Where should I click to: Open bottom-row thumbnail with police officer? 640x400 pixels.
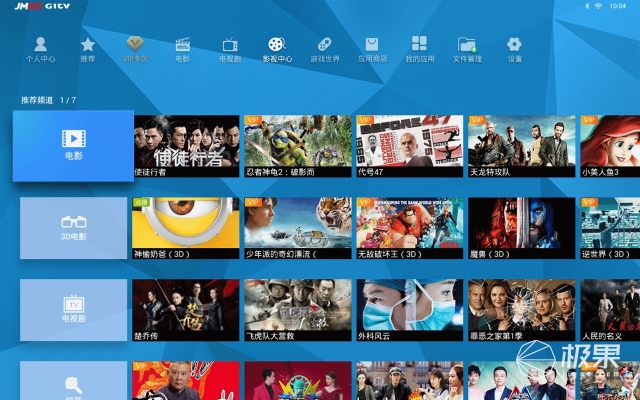point(409,380)
